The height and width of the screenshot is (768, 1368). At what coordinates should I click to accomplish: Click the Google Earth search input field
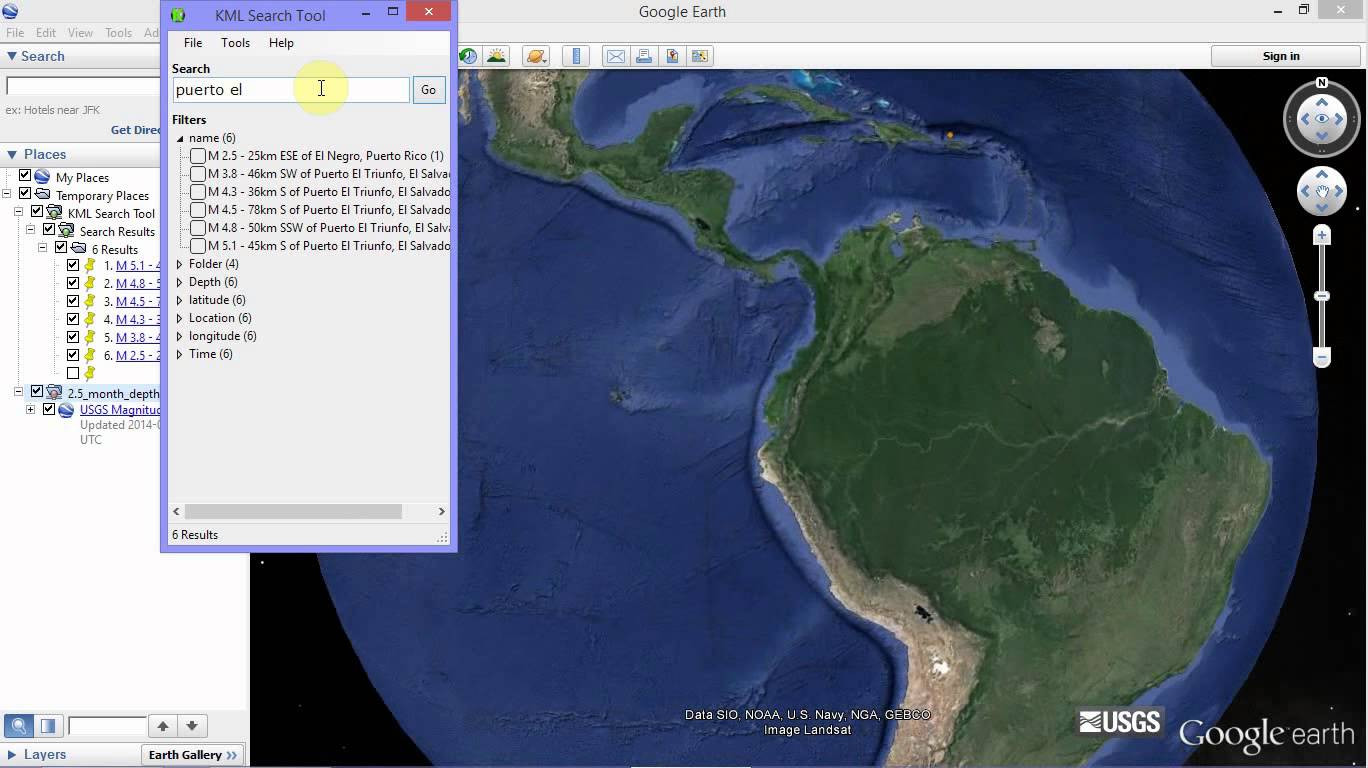84,86
